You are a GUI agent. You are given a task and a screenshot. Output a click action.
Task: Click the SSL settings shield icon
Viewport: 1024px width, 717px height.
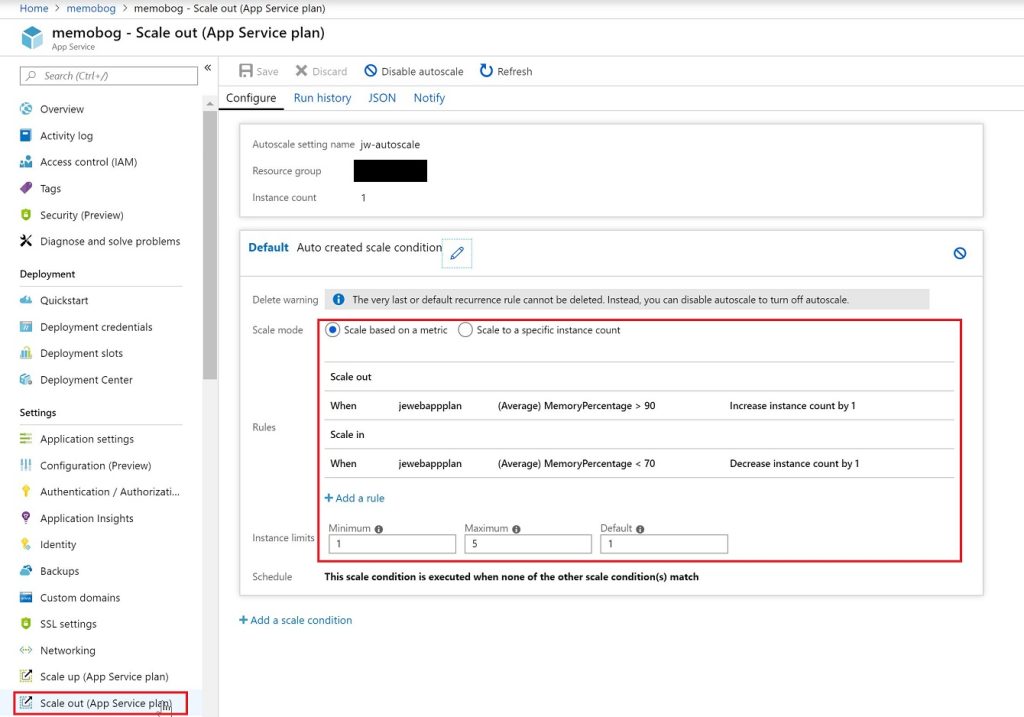tap(25, 624)
